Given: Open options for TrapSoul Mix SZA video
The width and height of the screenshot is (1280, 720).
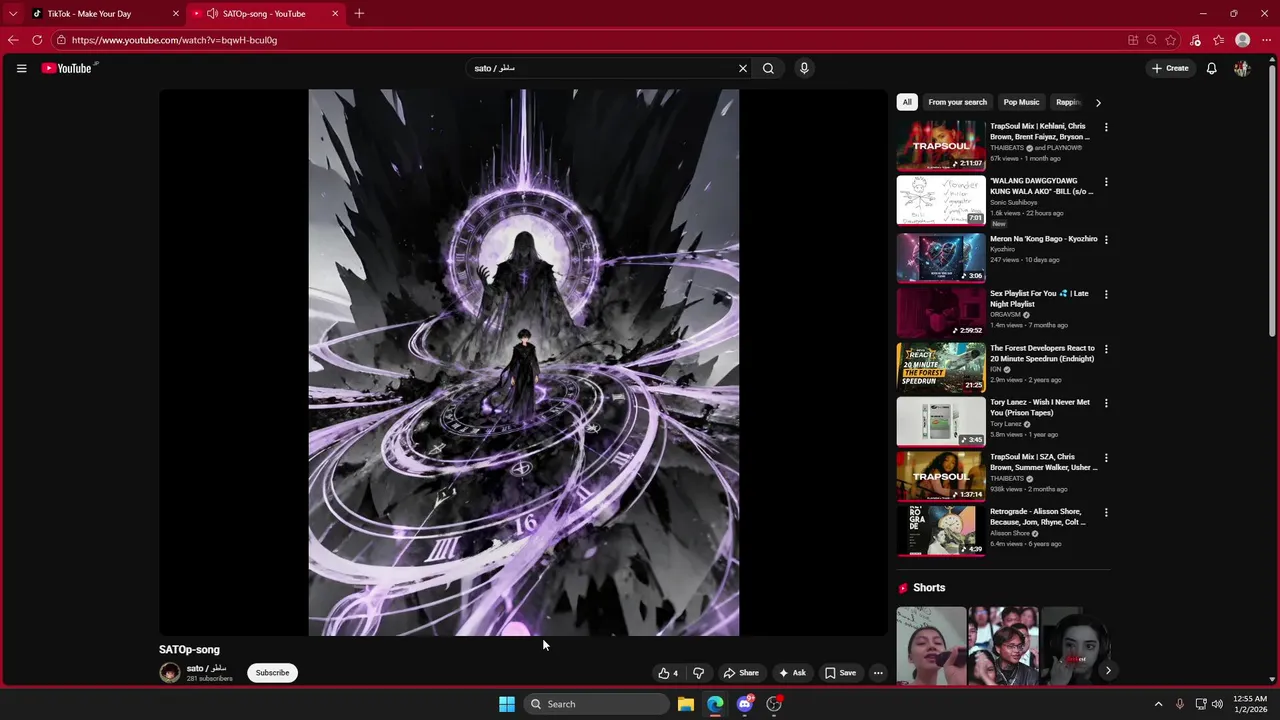Looking at the screenshot, I should [x=1106, y=458].
